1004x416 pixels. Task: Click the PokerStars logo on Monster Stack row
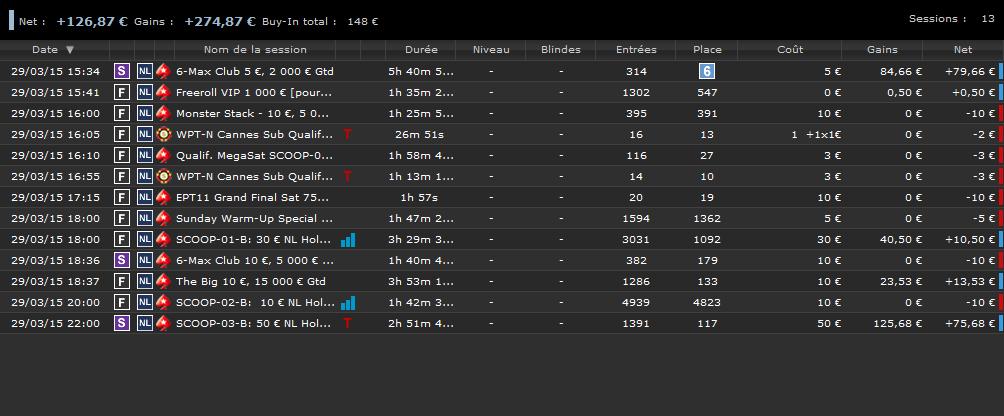(163, 113)
